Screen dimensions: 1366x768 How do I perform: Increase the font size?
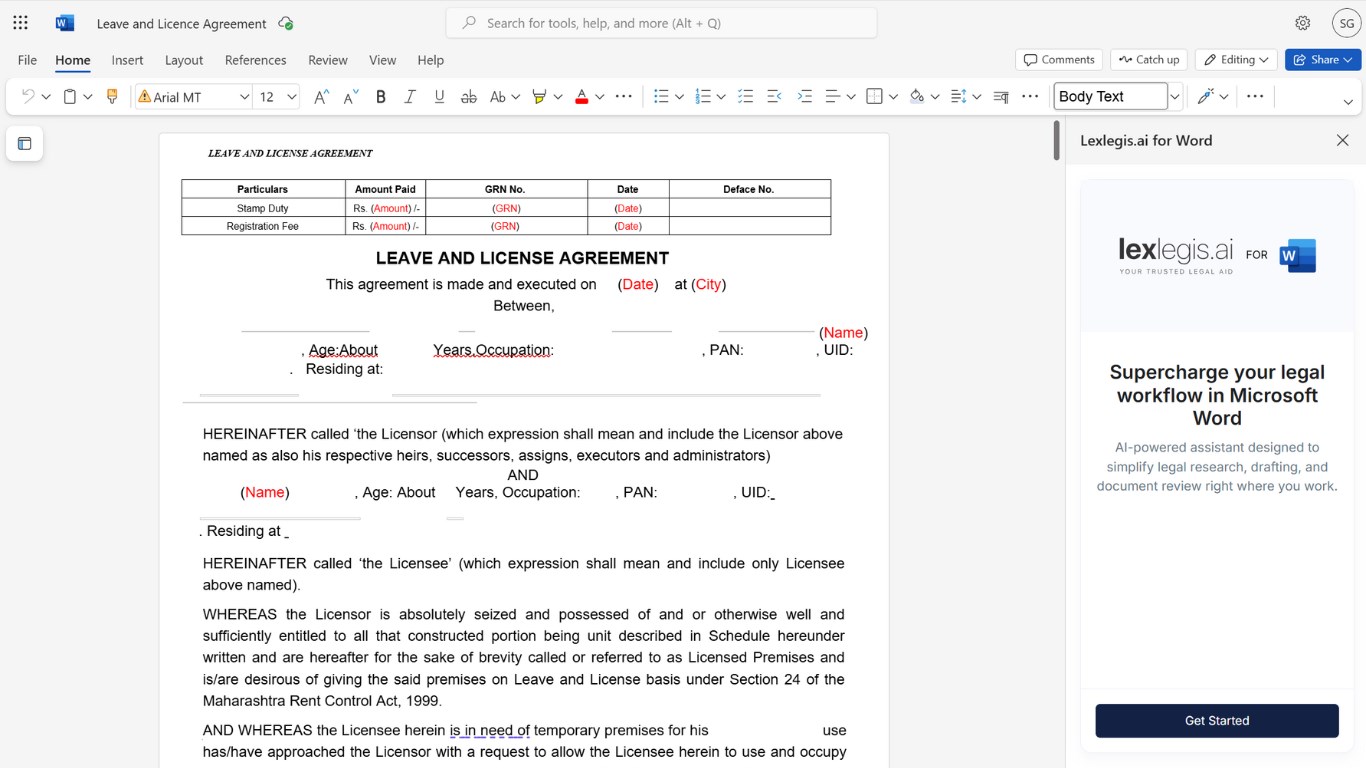[321, 97]
